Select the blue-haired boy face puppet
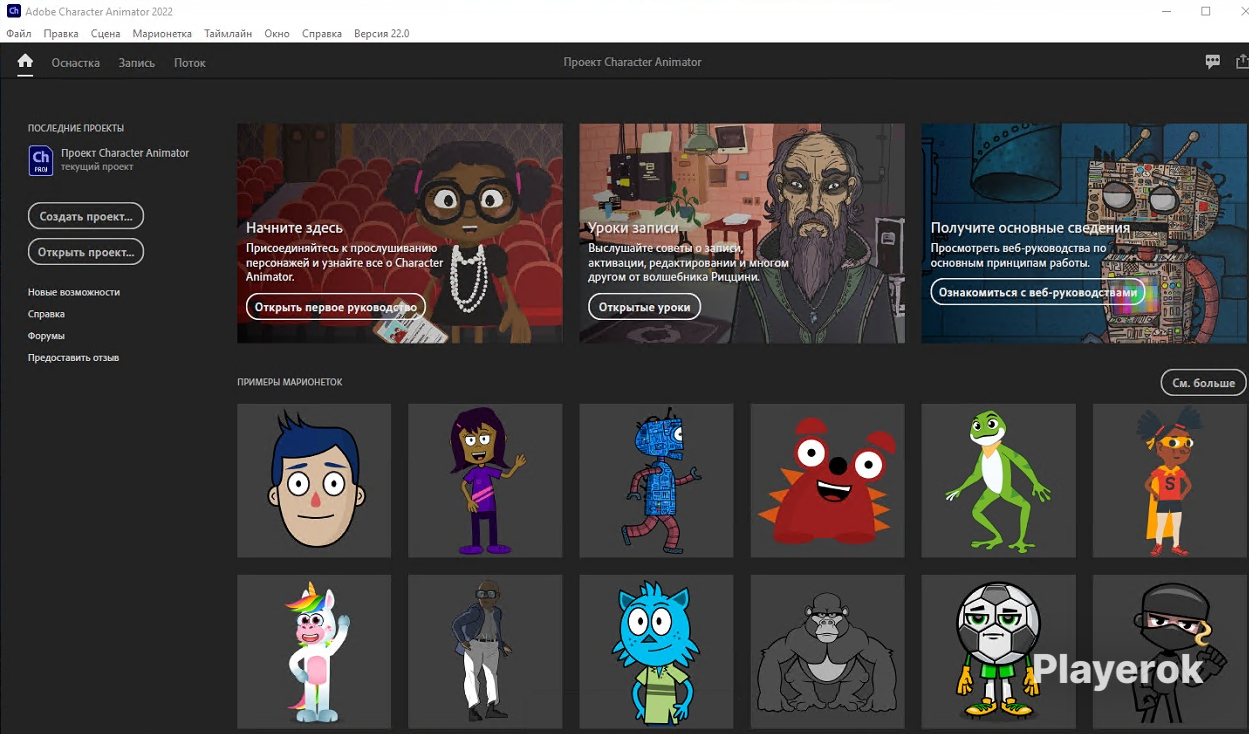This screenshot has width=1249, height=734. click(x=314, y=480)
